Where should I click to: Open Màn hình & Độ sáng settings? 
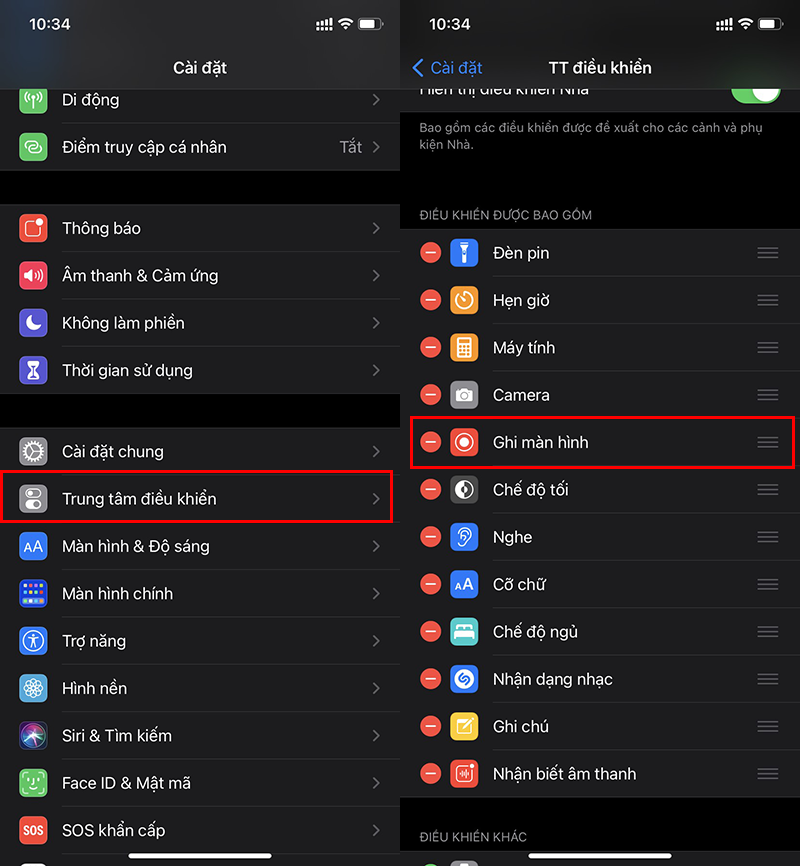pyautogui.click(x=200, y=546)
